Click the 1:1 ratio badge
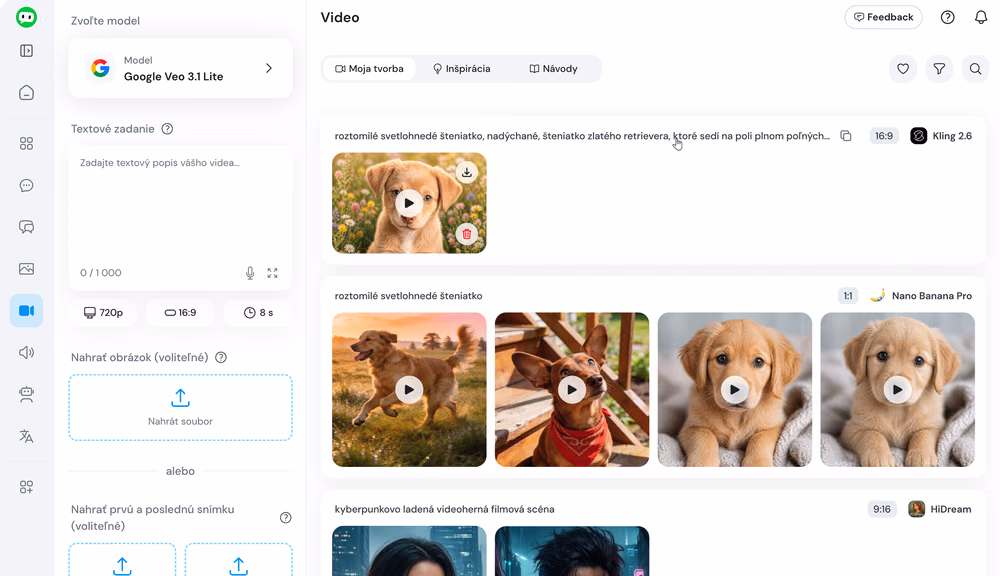 848,296
